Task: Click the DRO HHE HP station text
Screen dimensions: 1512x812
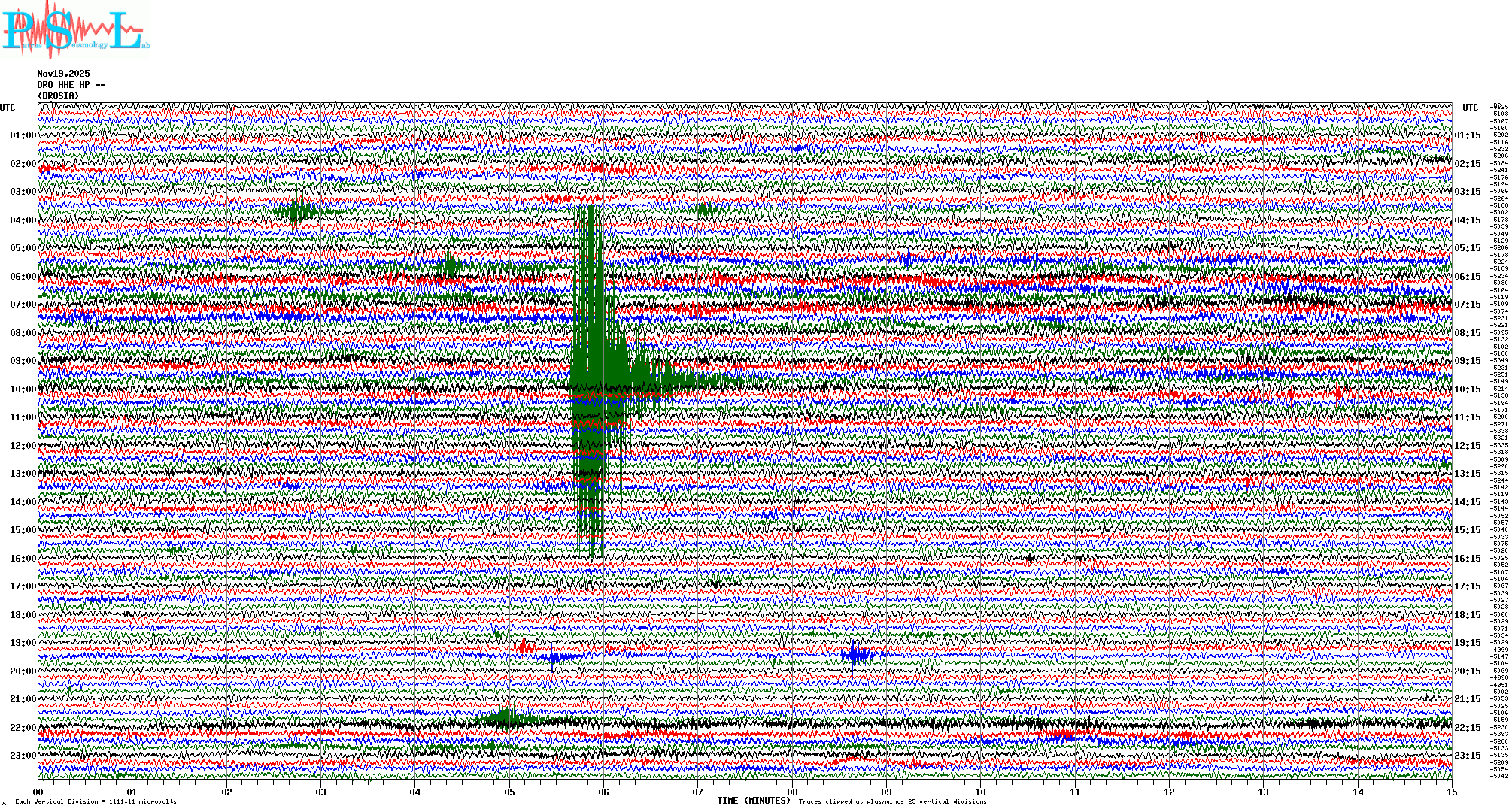Action: (x=71, y=85)
